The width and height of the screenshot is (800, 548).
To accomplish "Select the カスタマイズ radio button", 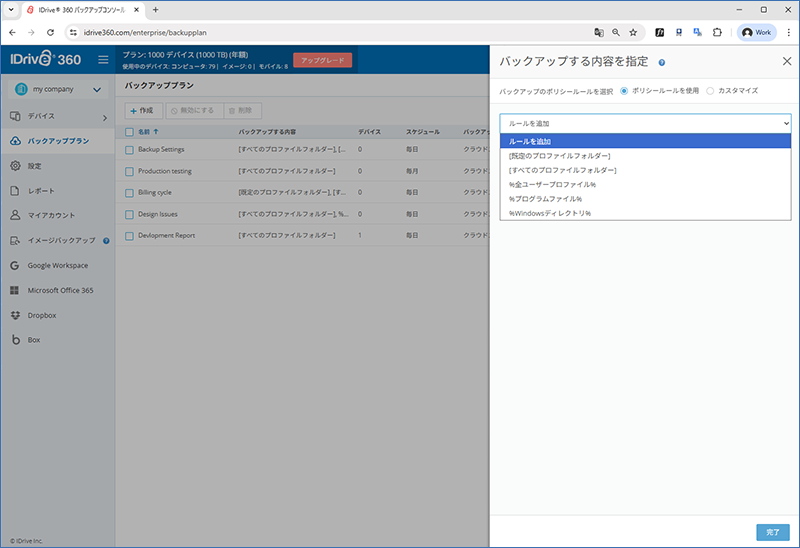I will [x=710, y=90].
